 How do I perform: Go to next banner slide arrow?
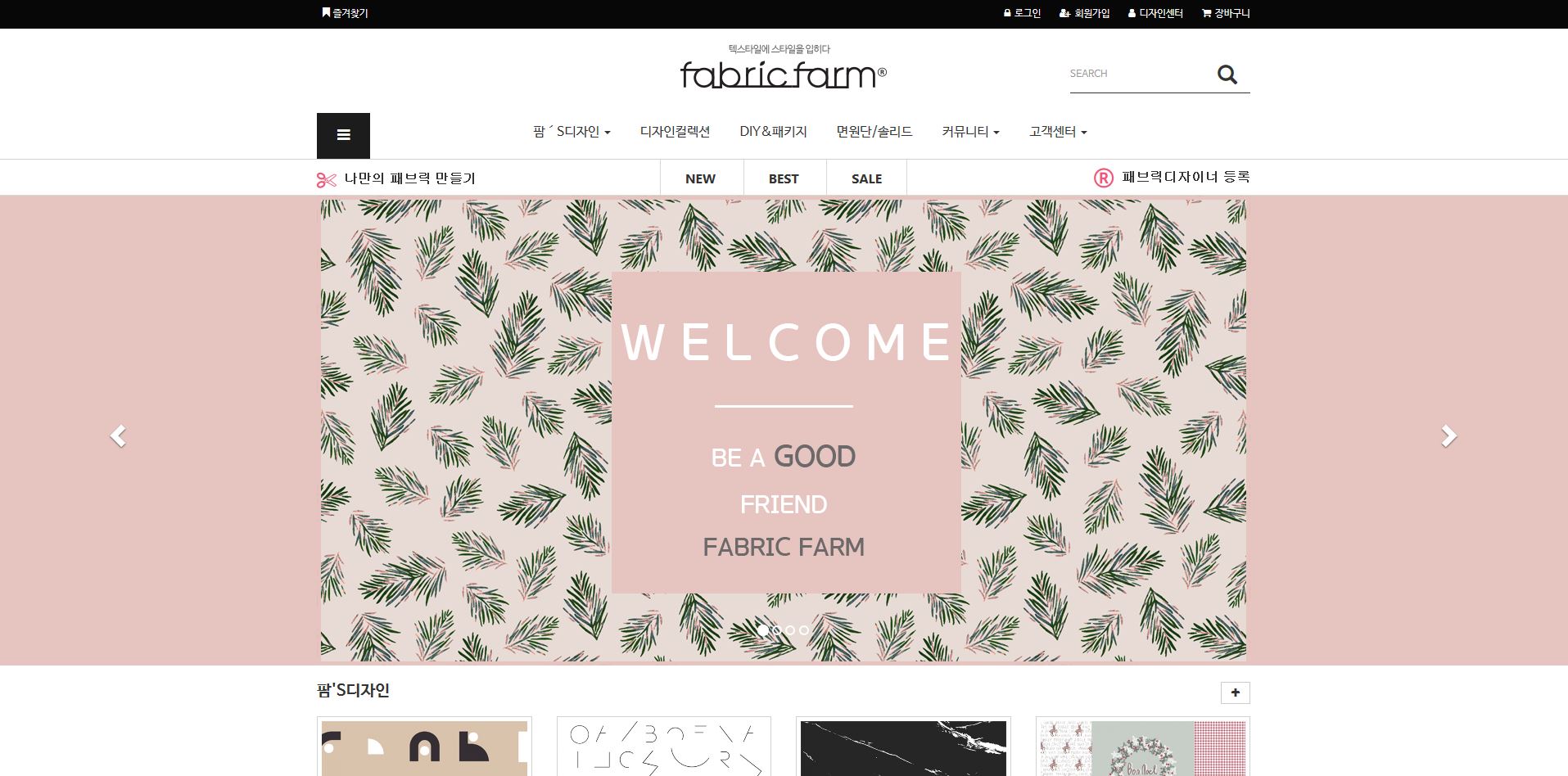coord(1448,435)
